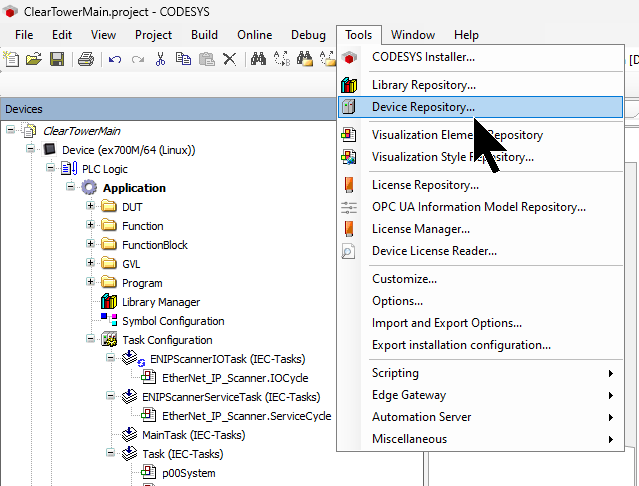Image resolution: width=639 pixels, height=486 pixels.
Task: Open the Debug menu
Action: click(x=308, y=35)
